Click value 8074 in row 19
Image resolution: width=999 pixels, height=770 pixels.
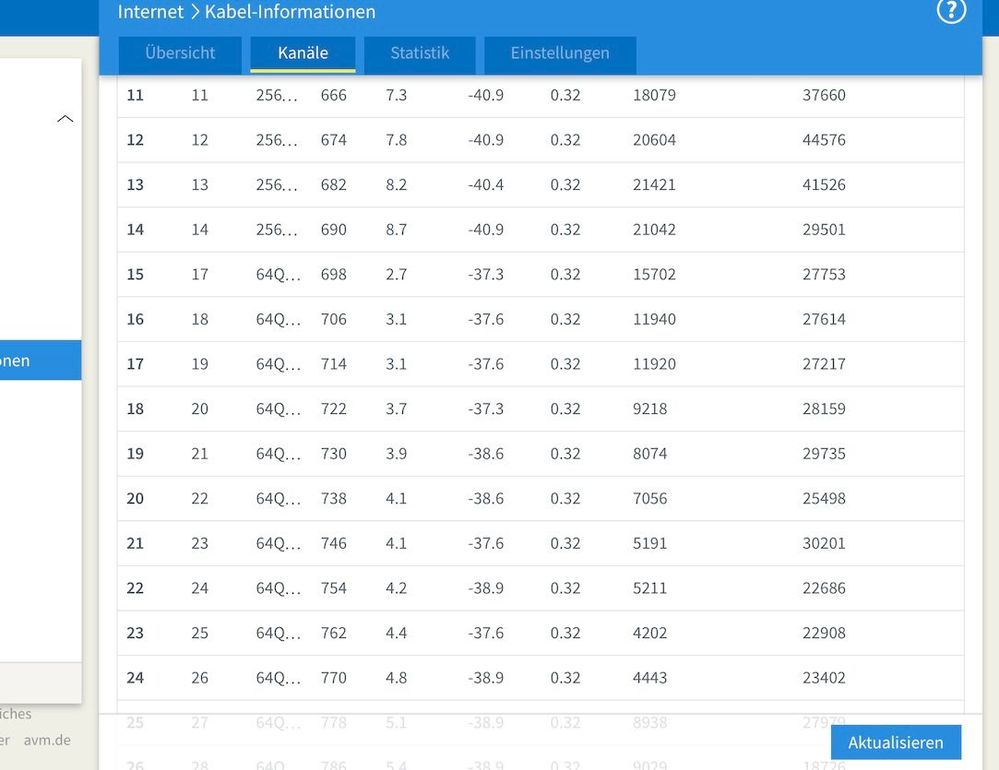coord(650,453)
